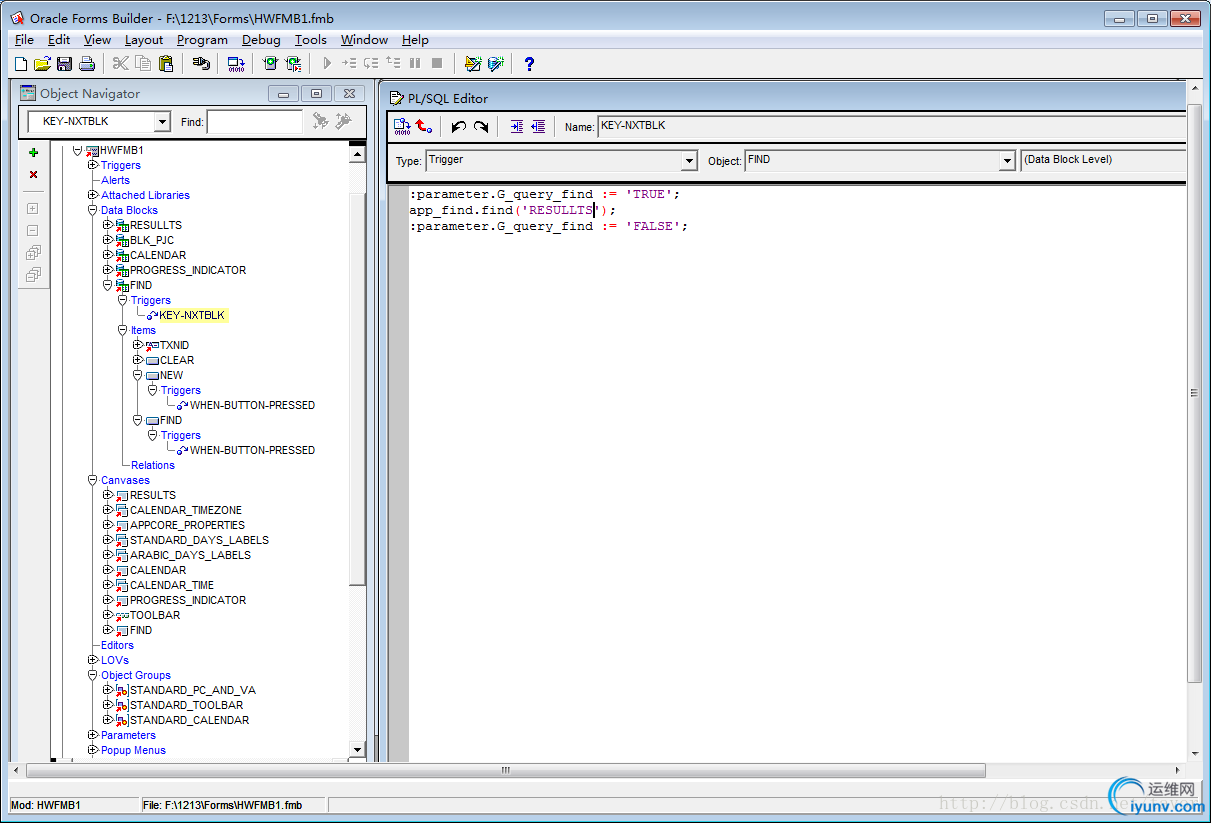The image size is (1211, 823).
Task: Select the Alerts node in the tree
Action: [115, 180]
